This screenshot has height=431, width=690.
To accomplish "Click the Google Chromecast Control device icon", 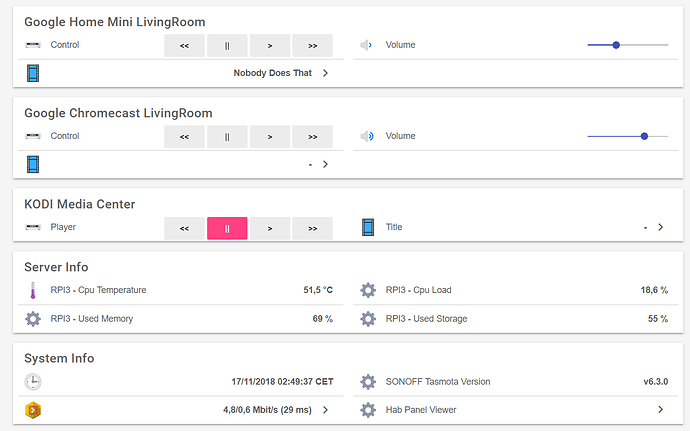I will 33,136.
